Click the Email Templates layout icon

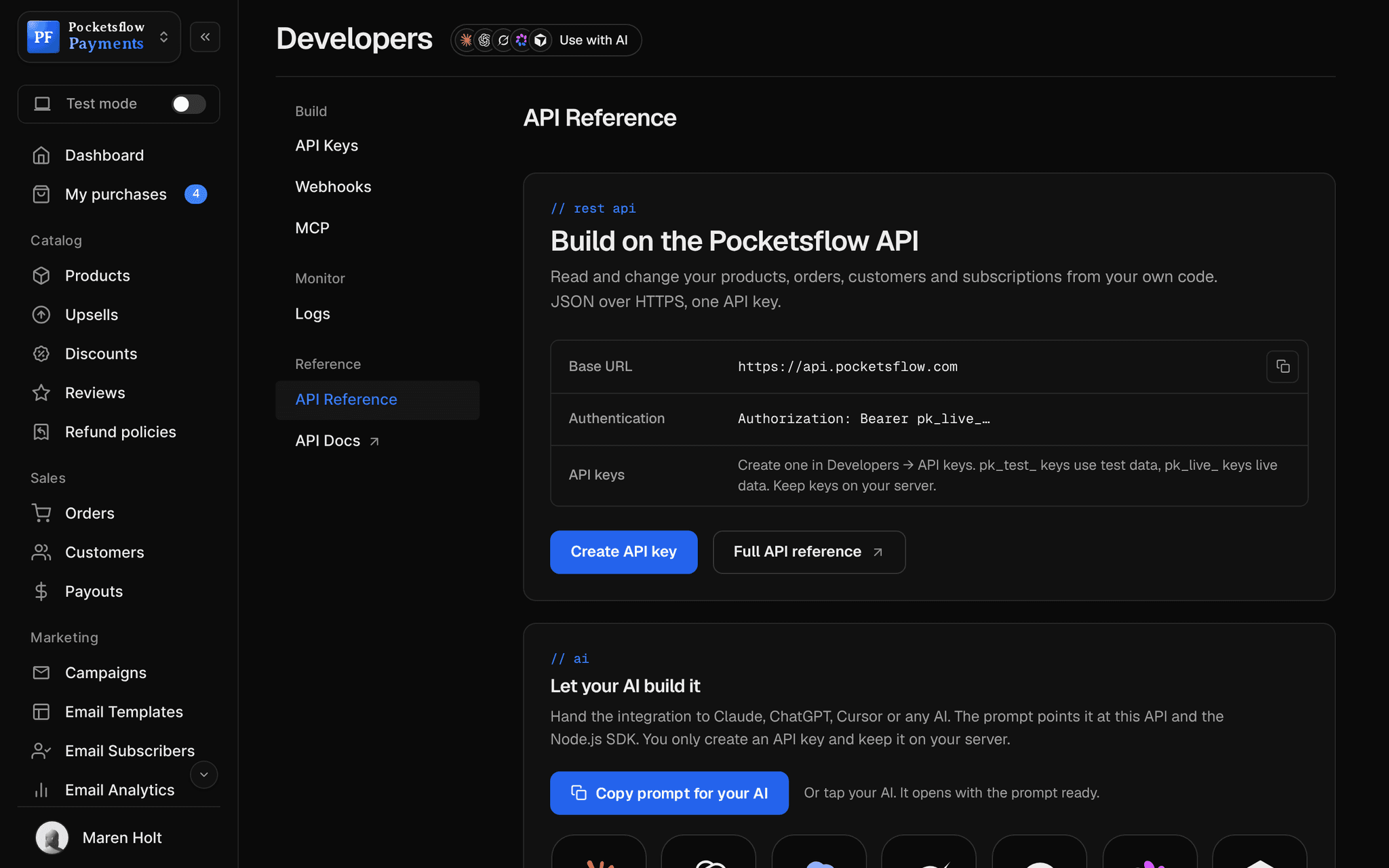41,711
